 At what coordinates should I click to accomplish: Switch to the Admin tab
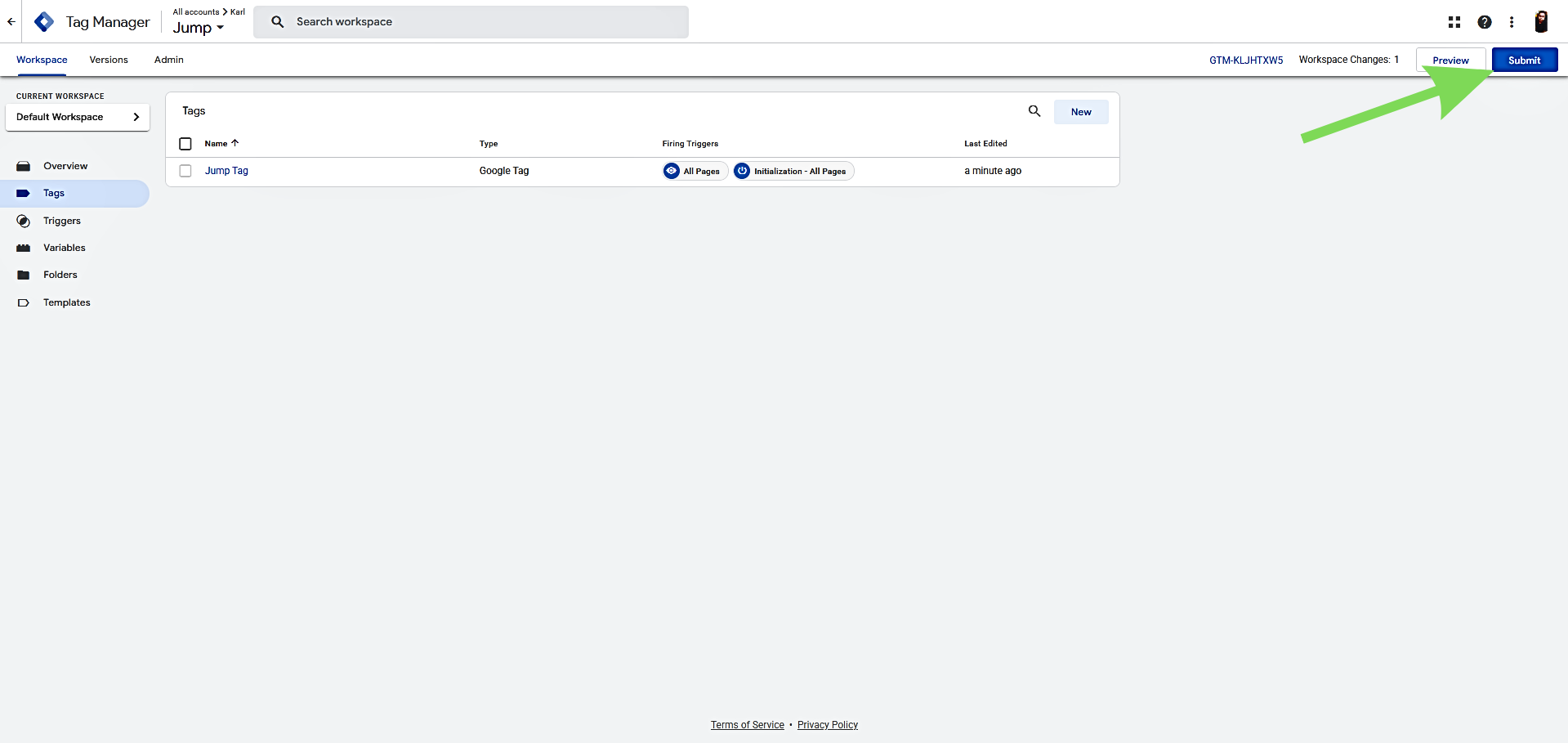coord(168,60)
